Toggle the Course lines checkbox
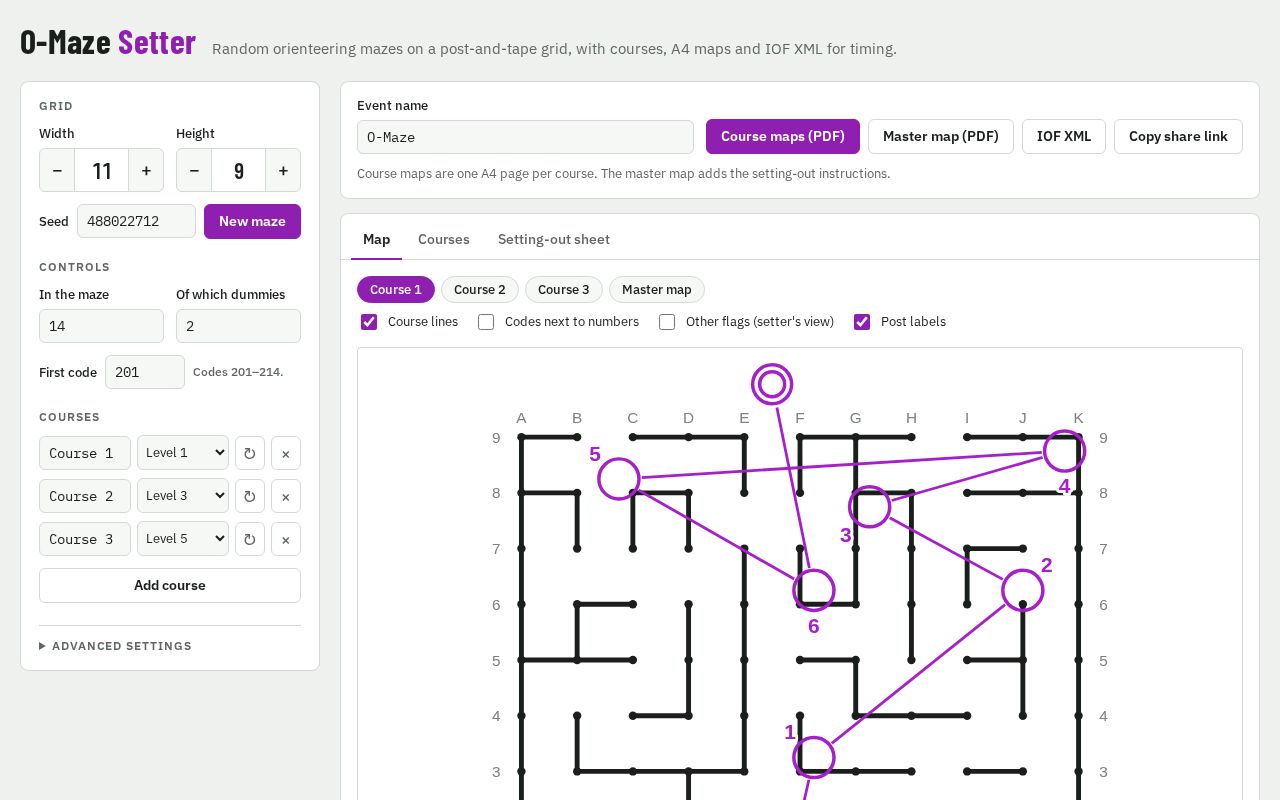The image size is (1280, 800). point(369,322)
